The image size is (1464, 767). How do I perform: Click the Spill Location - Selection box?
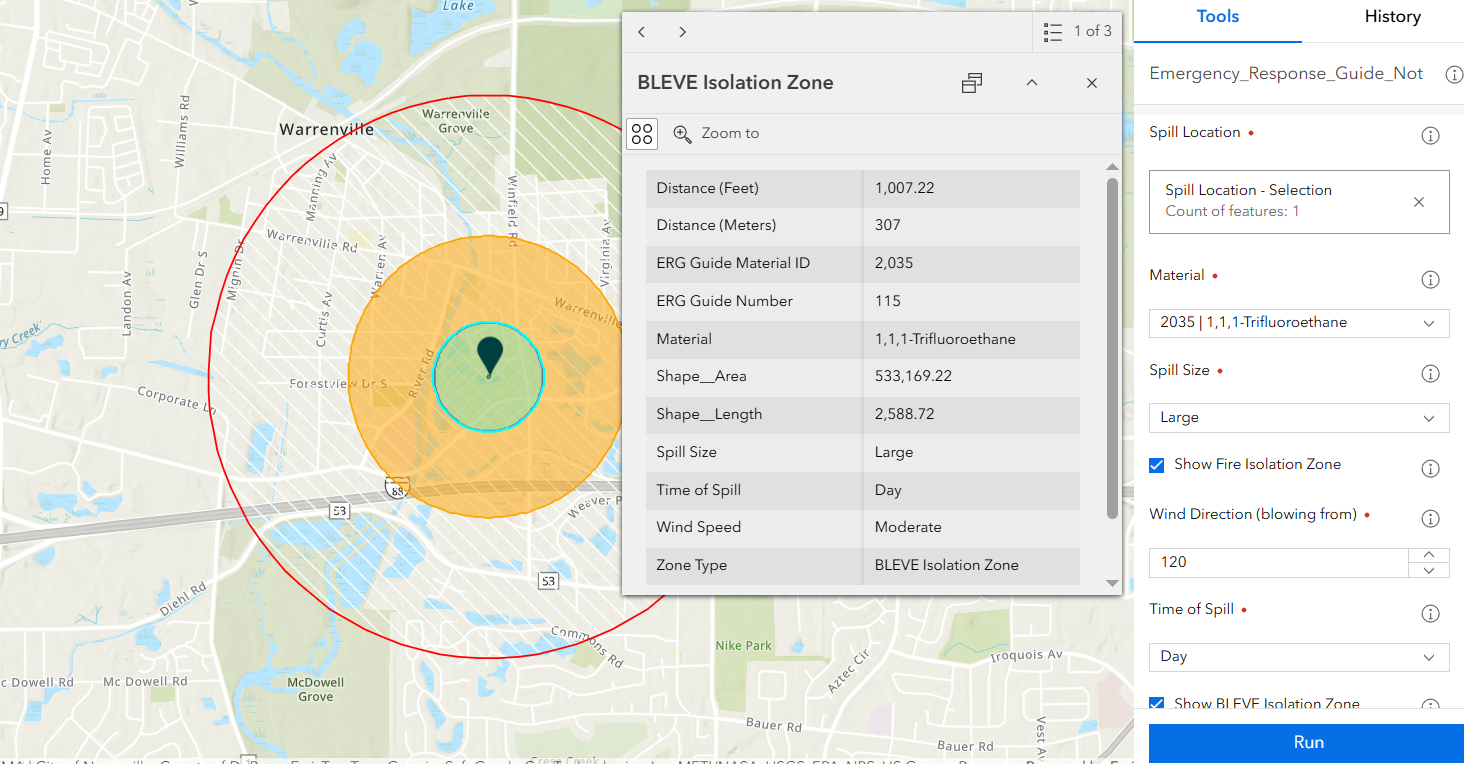coord(1299,202)
